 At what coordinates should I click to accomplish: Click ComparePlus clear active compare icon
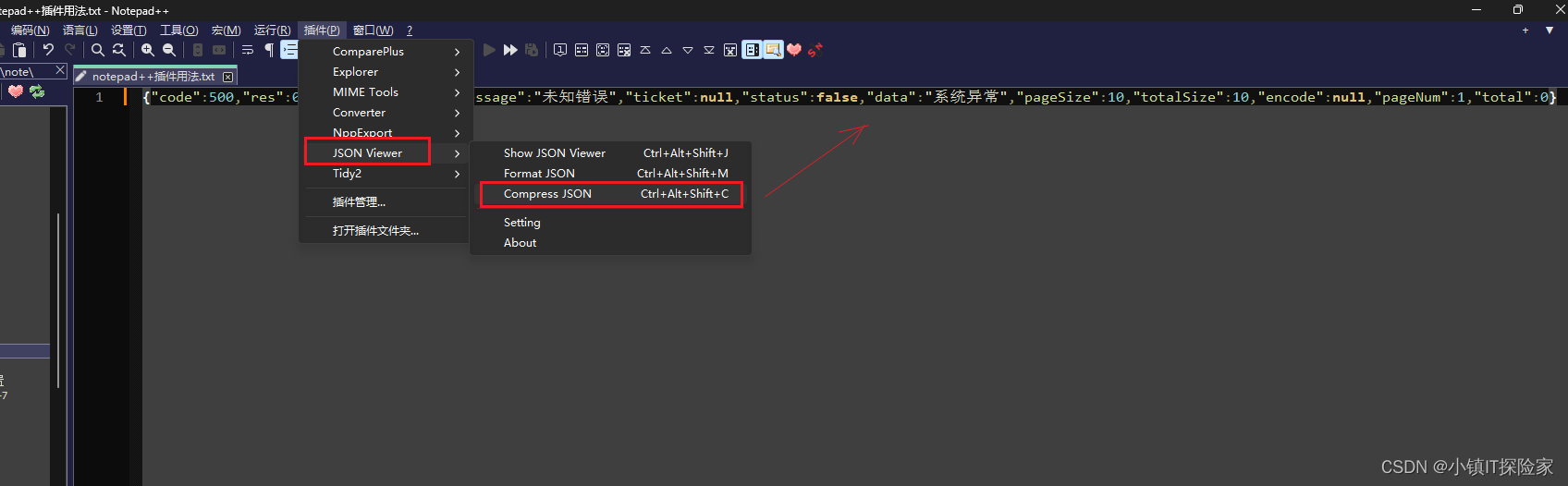(x=624, y=50)
